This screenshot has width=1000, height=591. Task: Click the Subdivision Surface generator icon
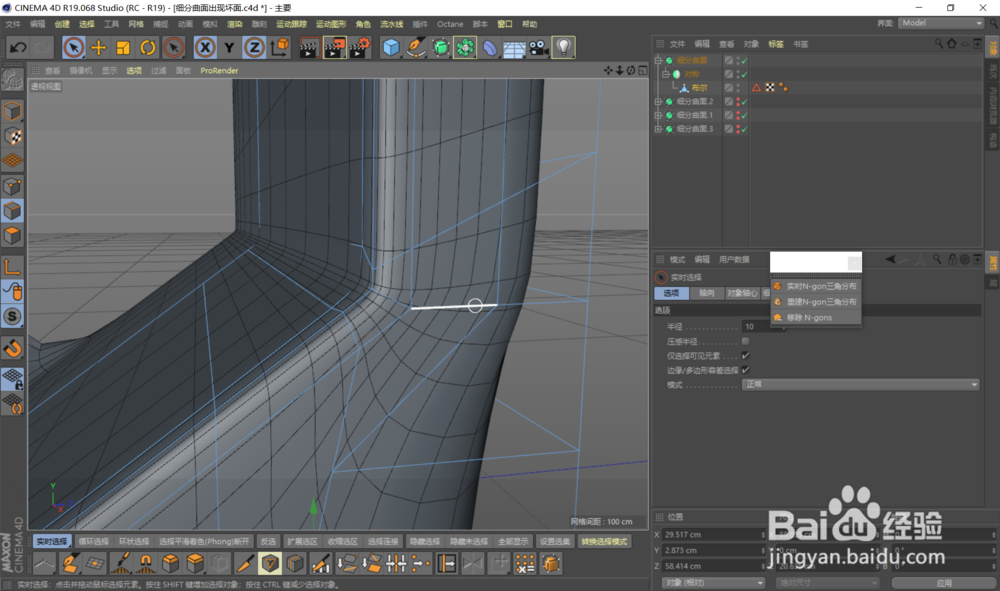point(441,48)
